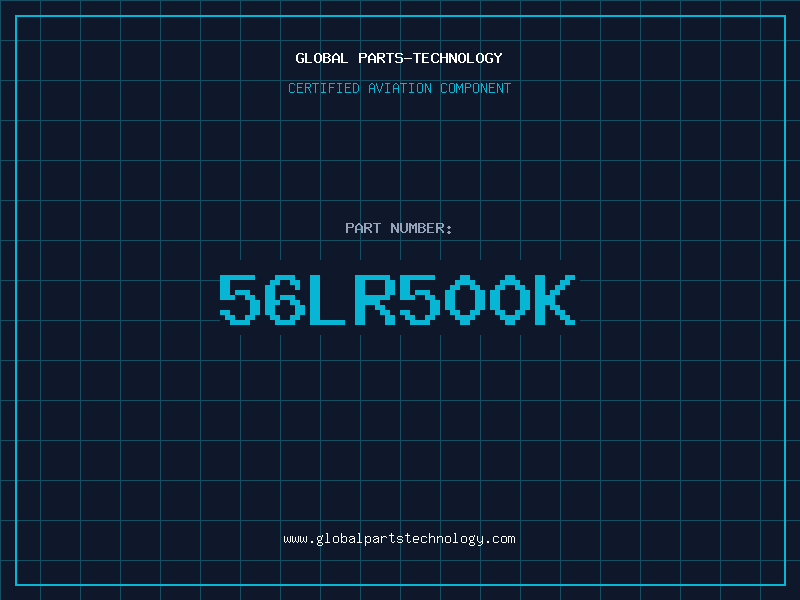
Task: Click the PART NUMBER: label
Action: pyautogui.click(x=399, y=228)
